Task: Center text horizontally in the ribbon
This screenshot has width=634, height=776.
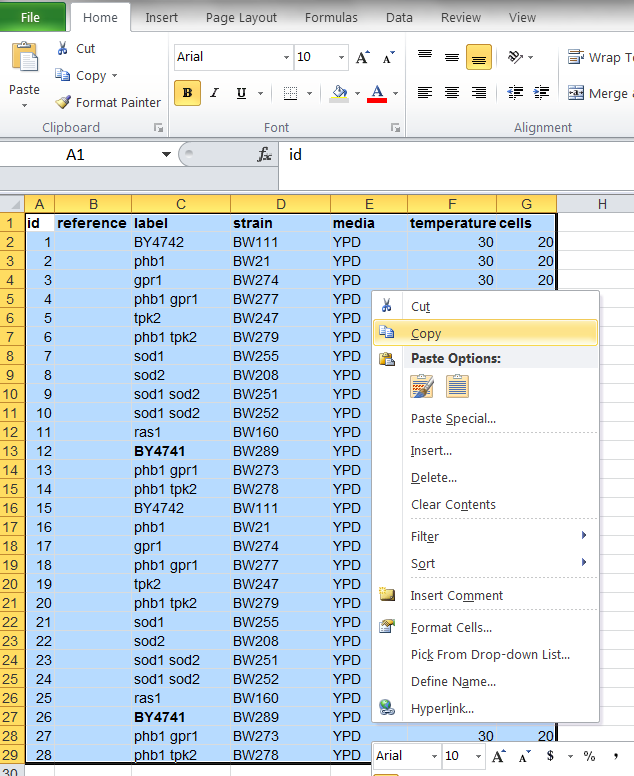Action: tap(452, 93)
